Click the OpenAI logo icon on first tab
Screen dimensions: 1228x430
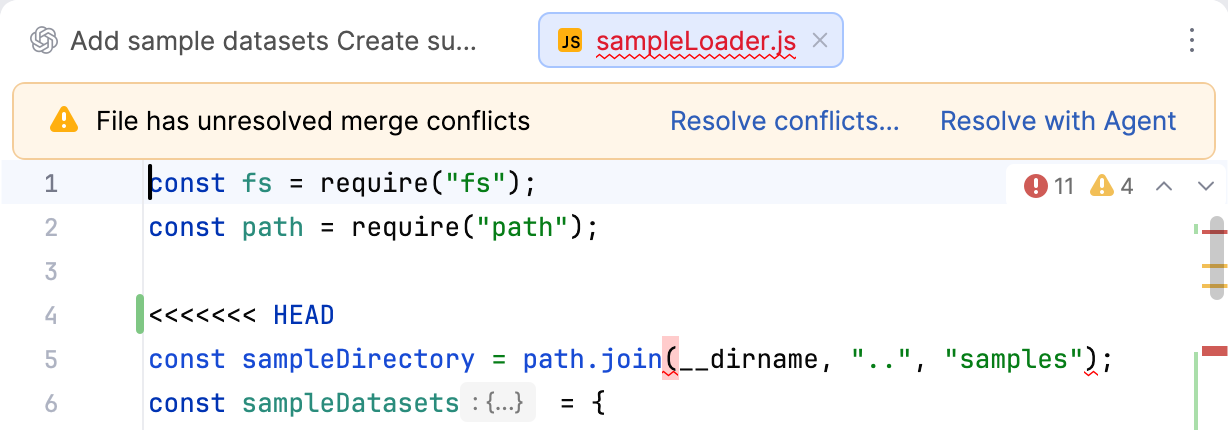click(x=43, y=41)
